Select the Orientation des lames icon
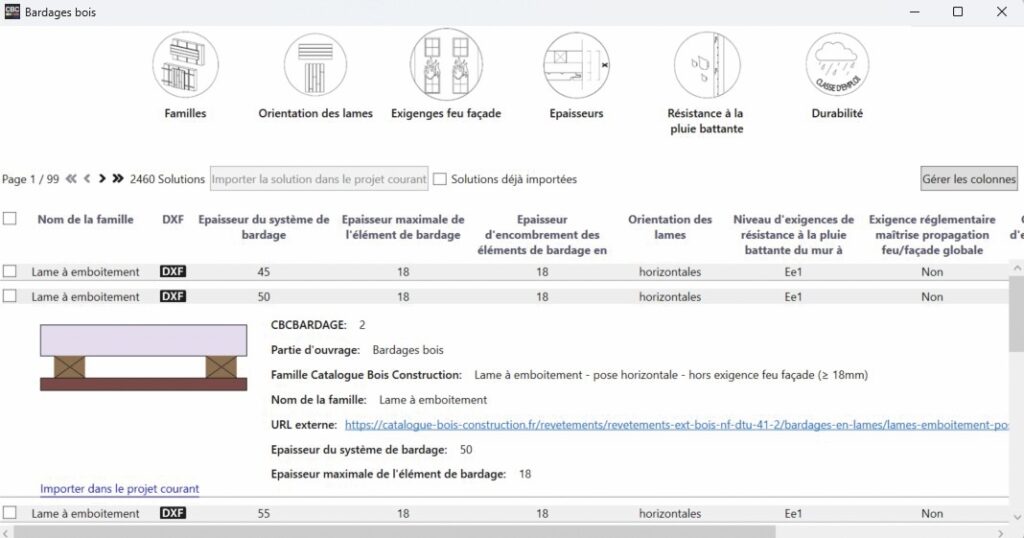The height and width of the screenshot is (538, 1024). tap(315, 64)
